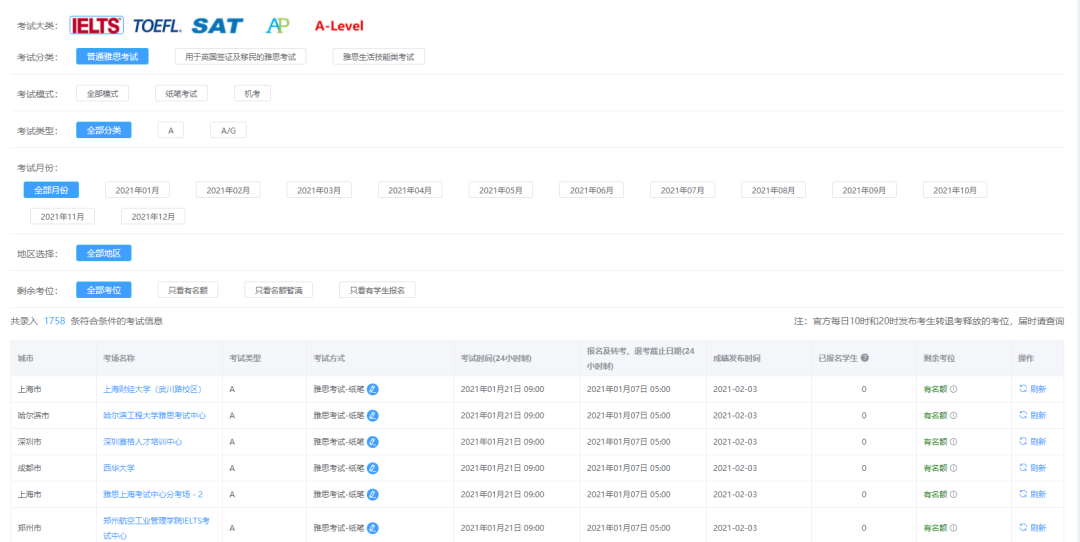Choose 全部模式 exam mode
The width and height of the screenshot is (1080, 542).
point(103,94)
